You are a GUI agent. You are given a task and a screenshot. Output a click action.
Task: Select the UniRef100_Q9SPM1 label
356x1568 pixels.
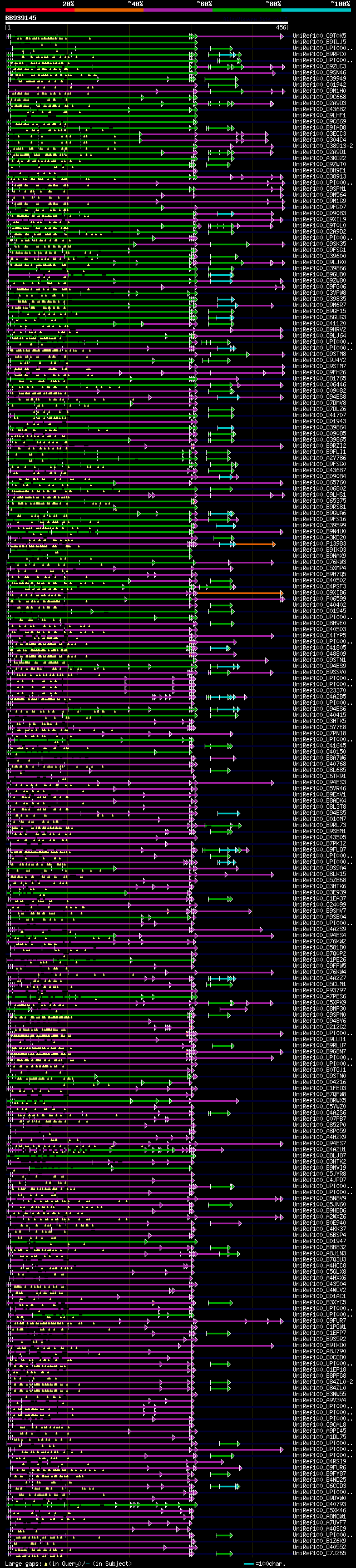[319, 189]
